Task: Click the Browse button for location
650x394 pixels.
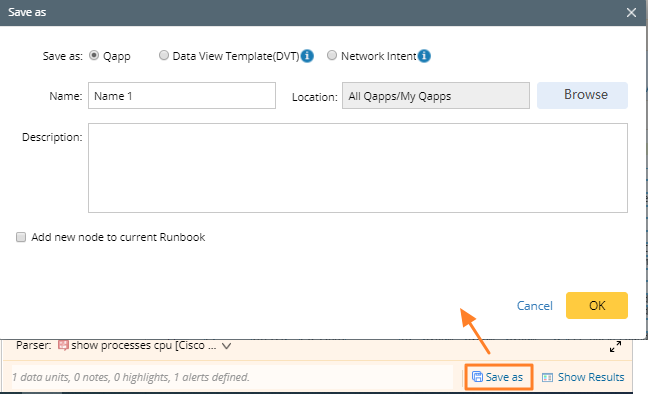Action: point(582,95)
